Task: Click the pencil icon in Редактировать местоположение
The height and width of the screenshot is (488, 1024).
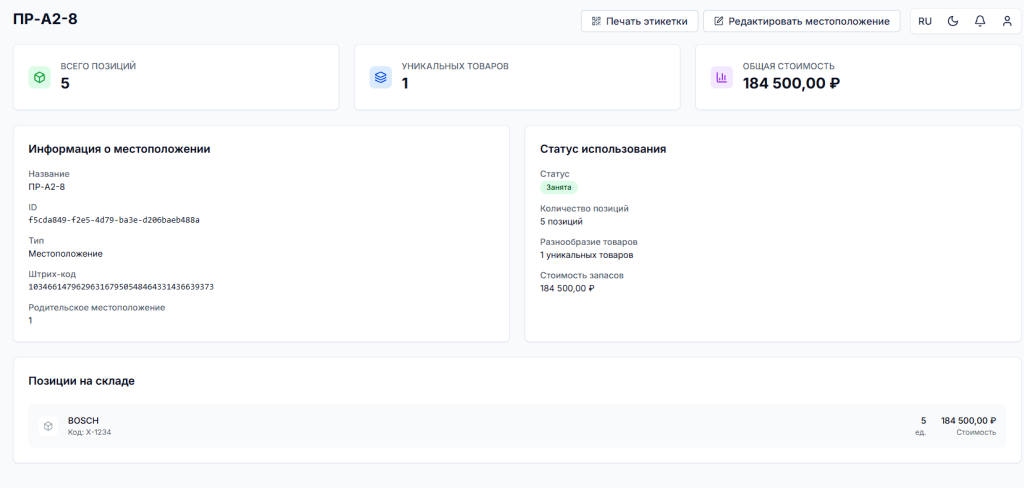Action: (718, 21)
